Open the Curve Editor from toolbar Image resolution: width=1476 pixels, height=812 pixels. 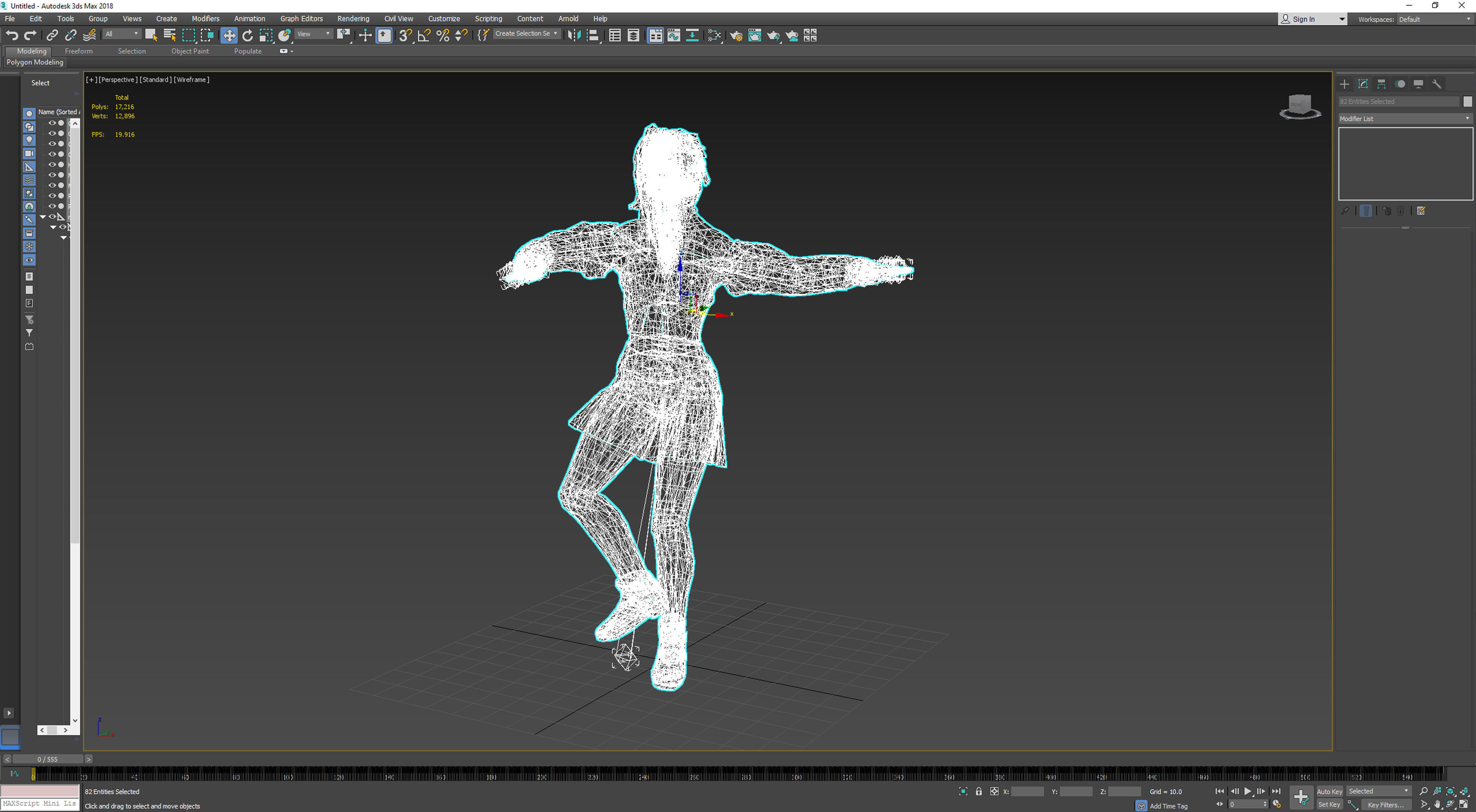674,35
